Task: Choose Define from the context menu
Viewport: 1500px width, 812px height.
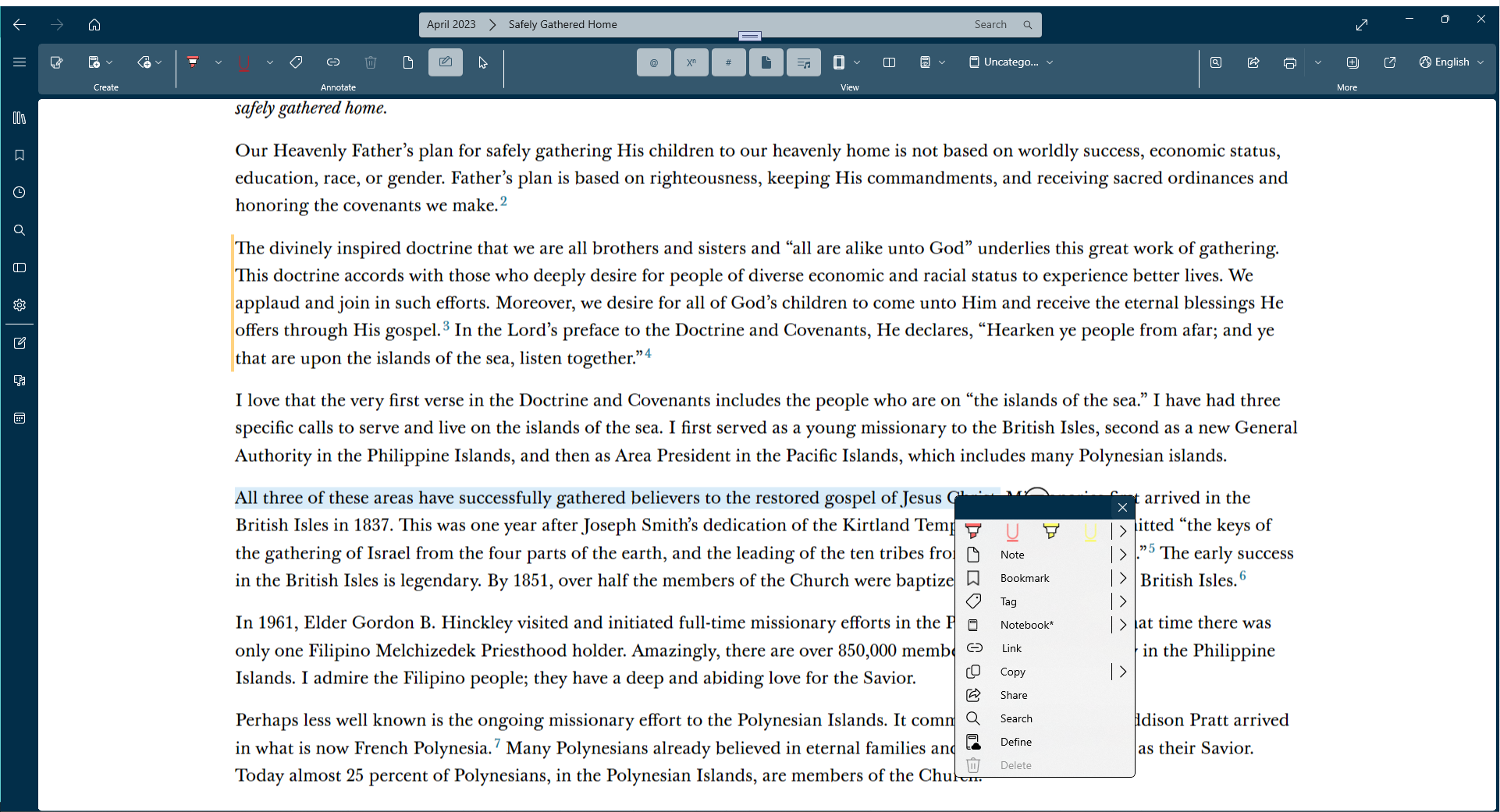Action: pyautogui.click(x=1017, y=742)
